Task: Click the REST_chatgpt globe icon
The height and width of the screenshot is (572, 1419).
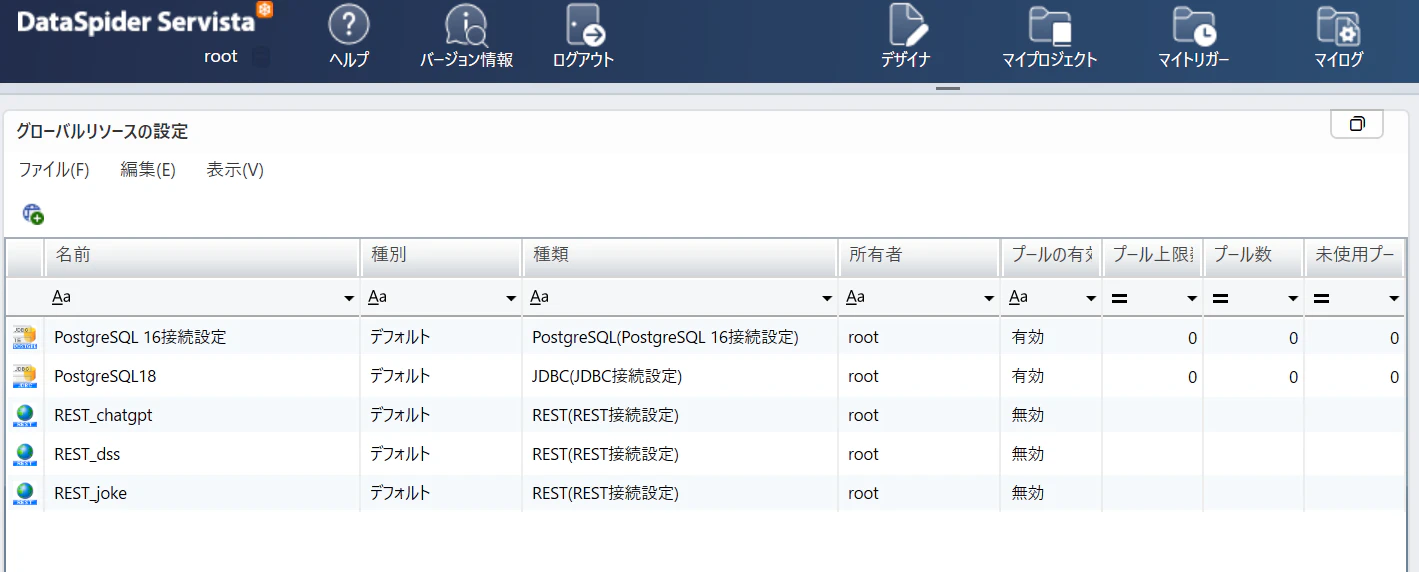Action: coord(25,415)
